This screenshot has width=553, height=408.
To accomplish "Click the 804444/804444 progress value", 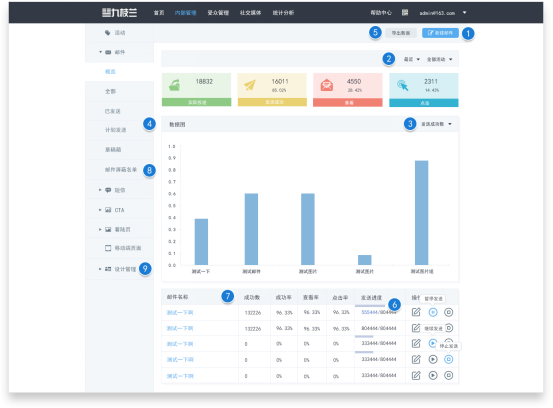I will pyautogui.click(x=379, y=328).
